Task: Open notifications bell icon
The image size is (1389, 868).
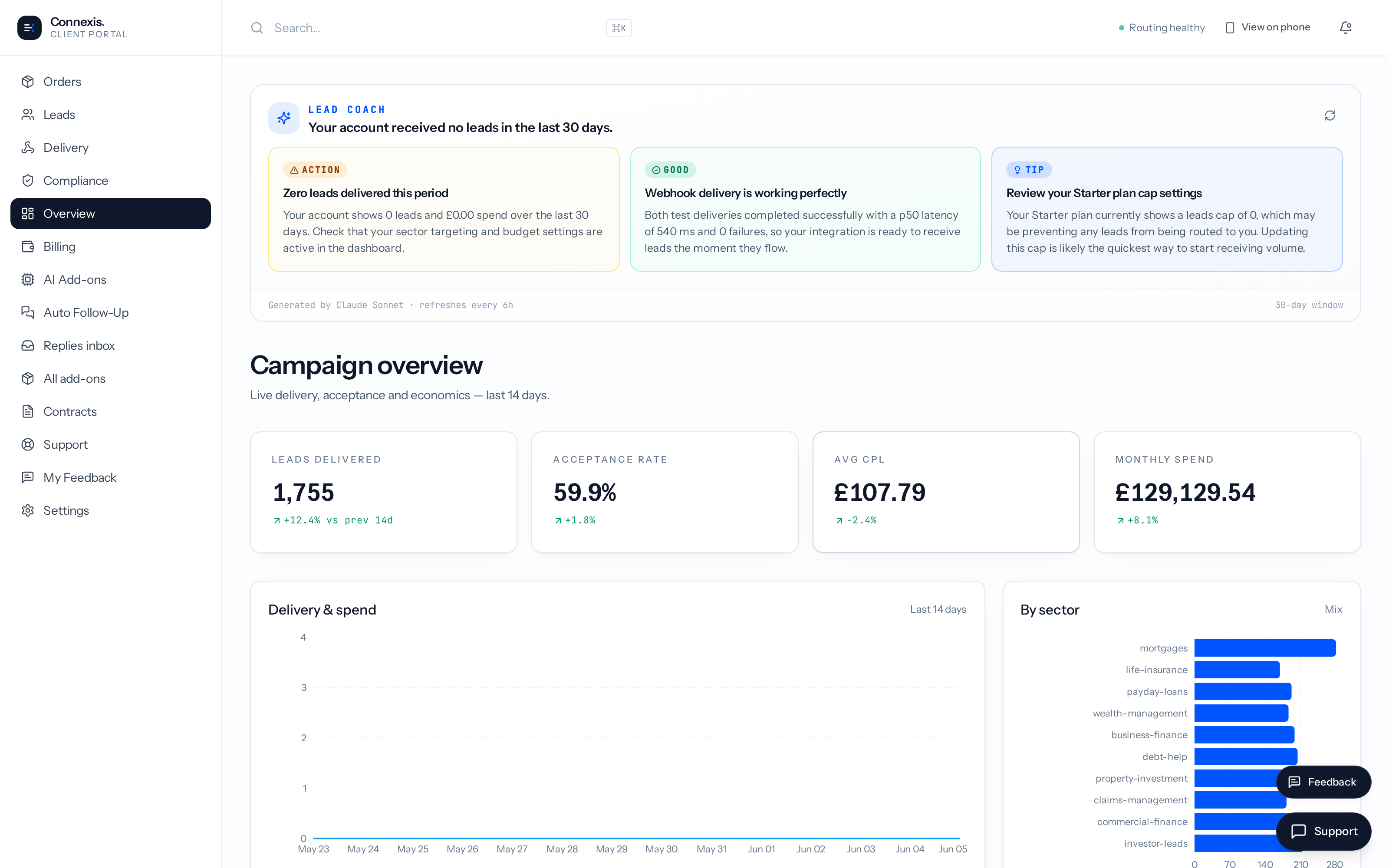Action: [1346, 27]
